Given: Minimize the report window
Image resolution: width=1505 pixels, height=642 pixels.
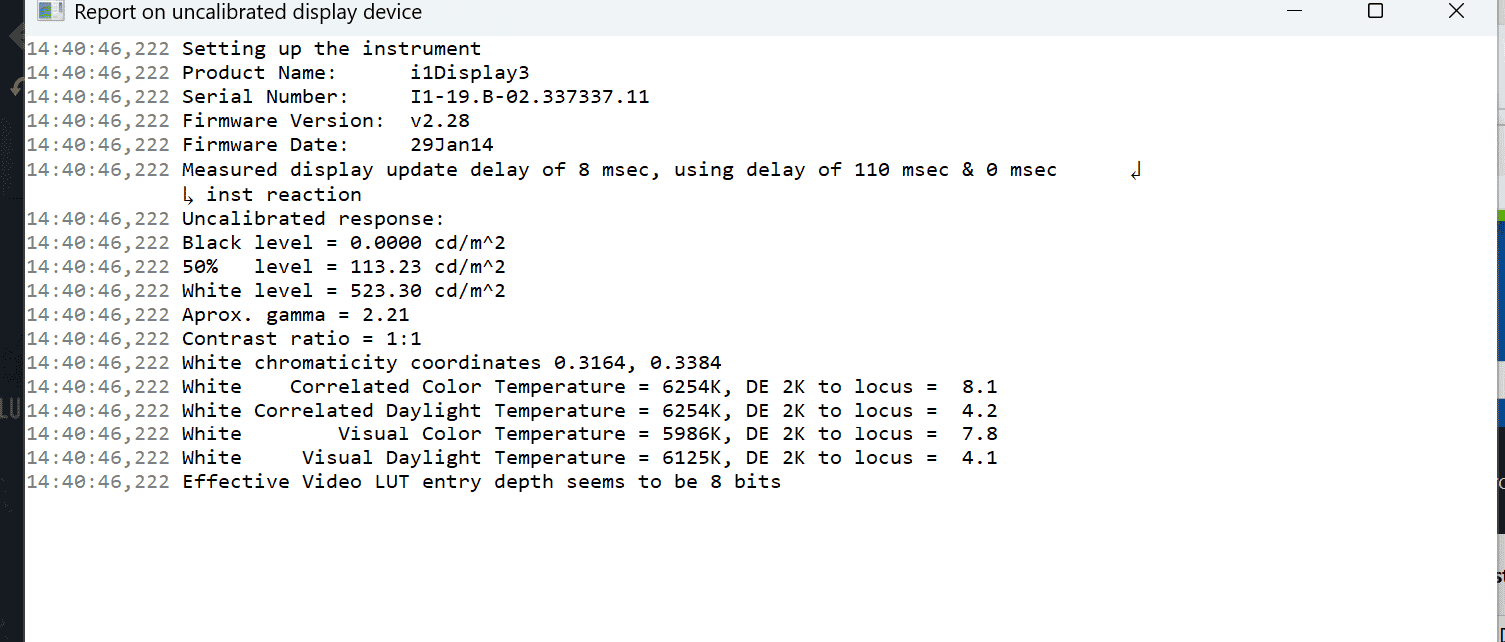Looking at the screenshot, I should [1295, 12].
